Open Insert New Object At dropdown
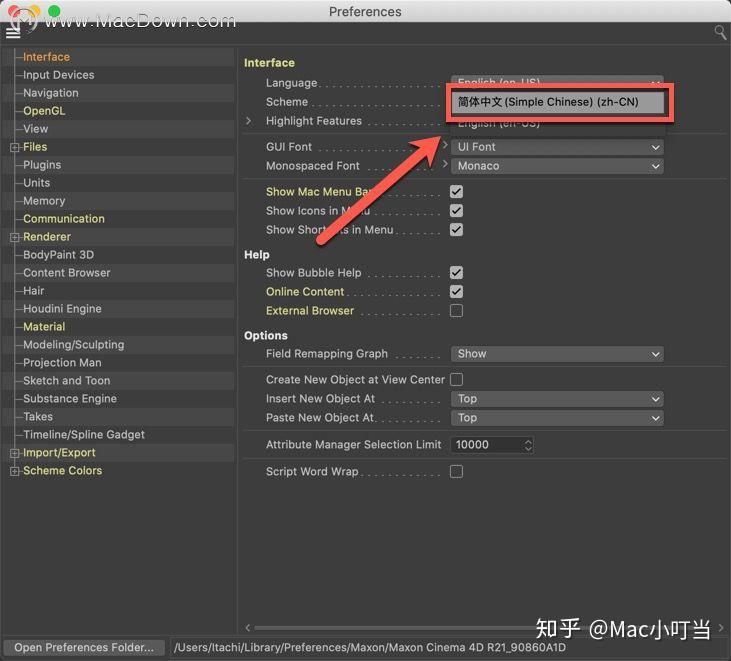 [x=557, y=399]
